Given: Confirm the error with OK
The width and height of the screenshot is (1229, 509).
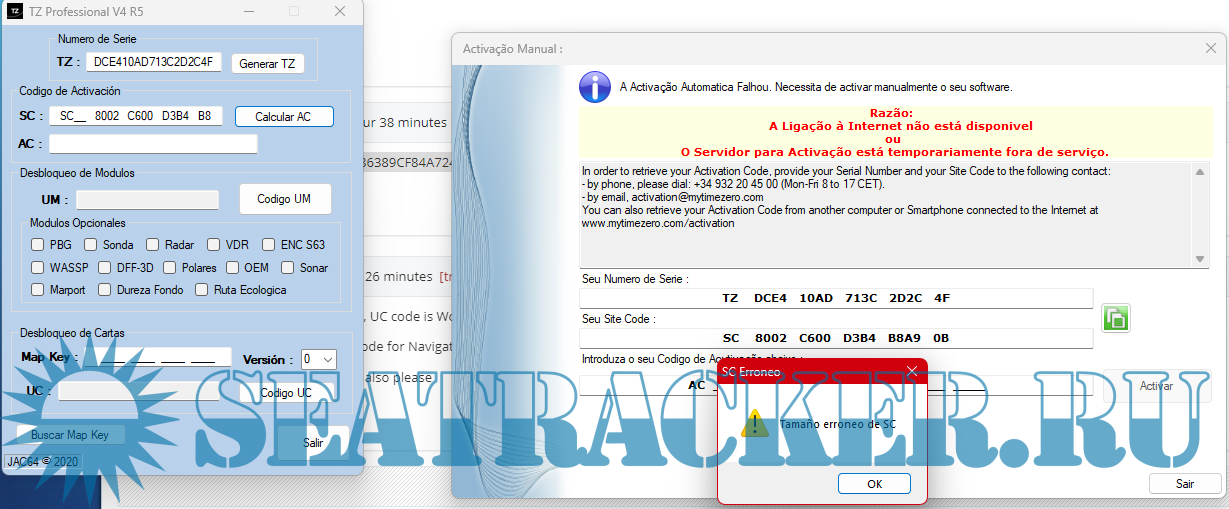Looking at the screenshot, I should tap(874, 484).
